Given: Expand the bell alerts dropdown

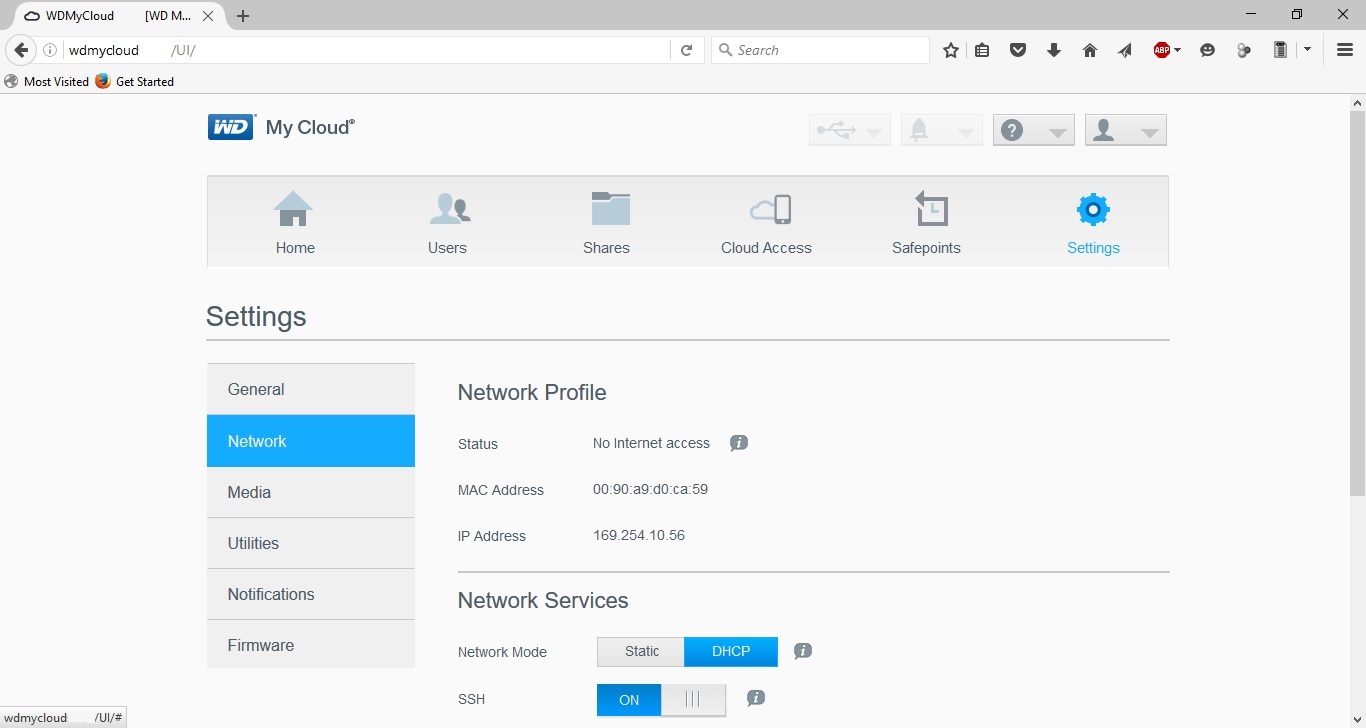Looking at the screenshot, I should tap(942, 130).
